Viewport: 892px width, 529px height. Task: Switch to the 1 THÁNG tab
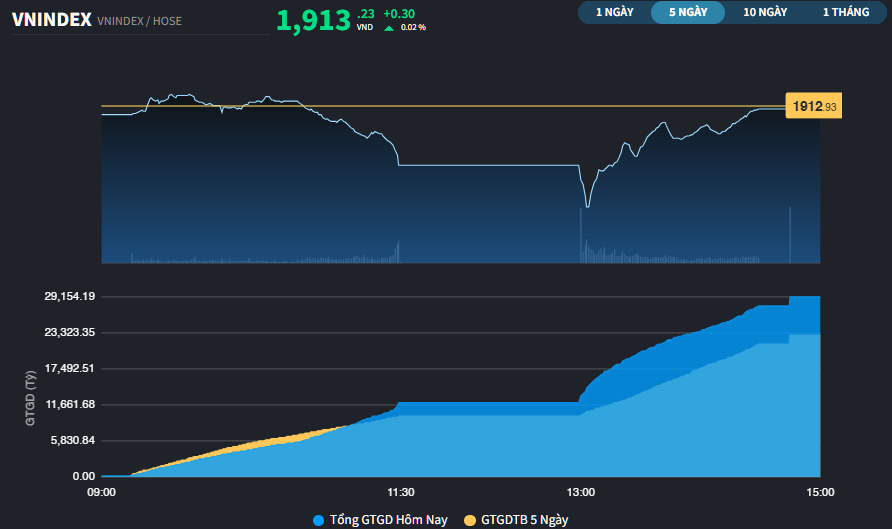[846, 12]
